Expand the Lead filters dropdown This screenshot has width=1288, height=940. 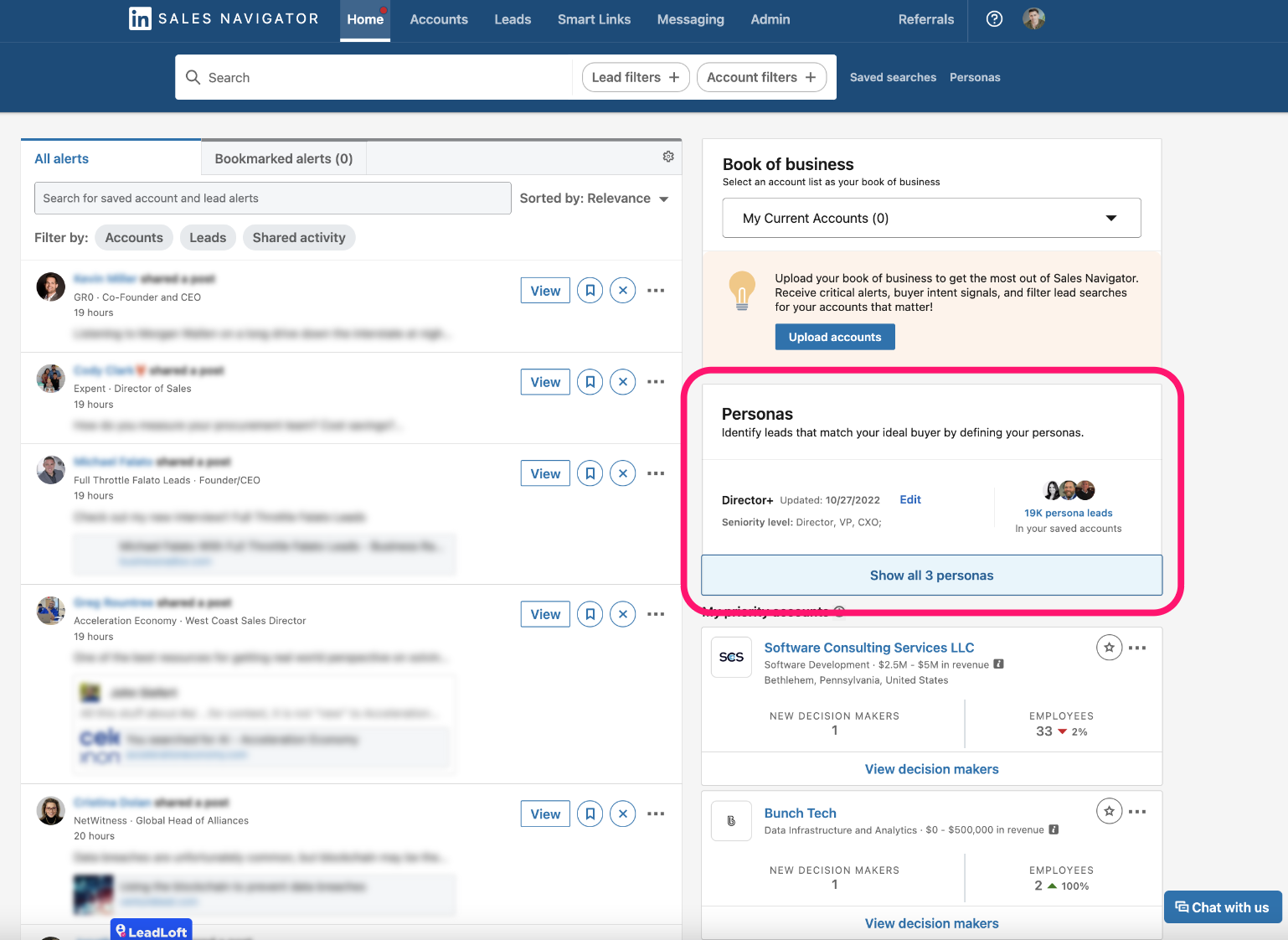tap(635, 77)
